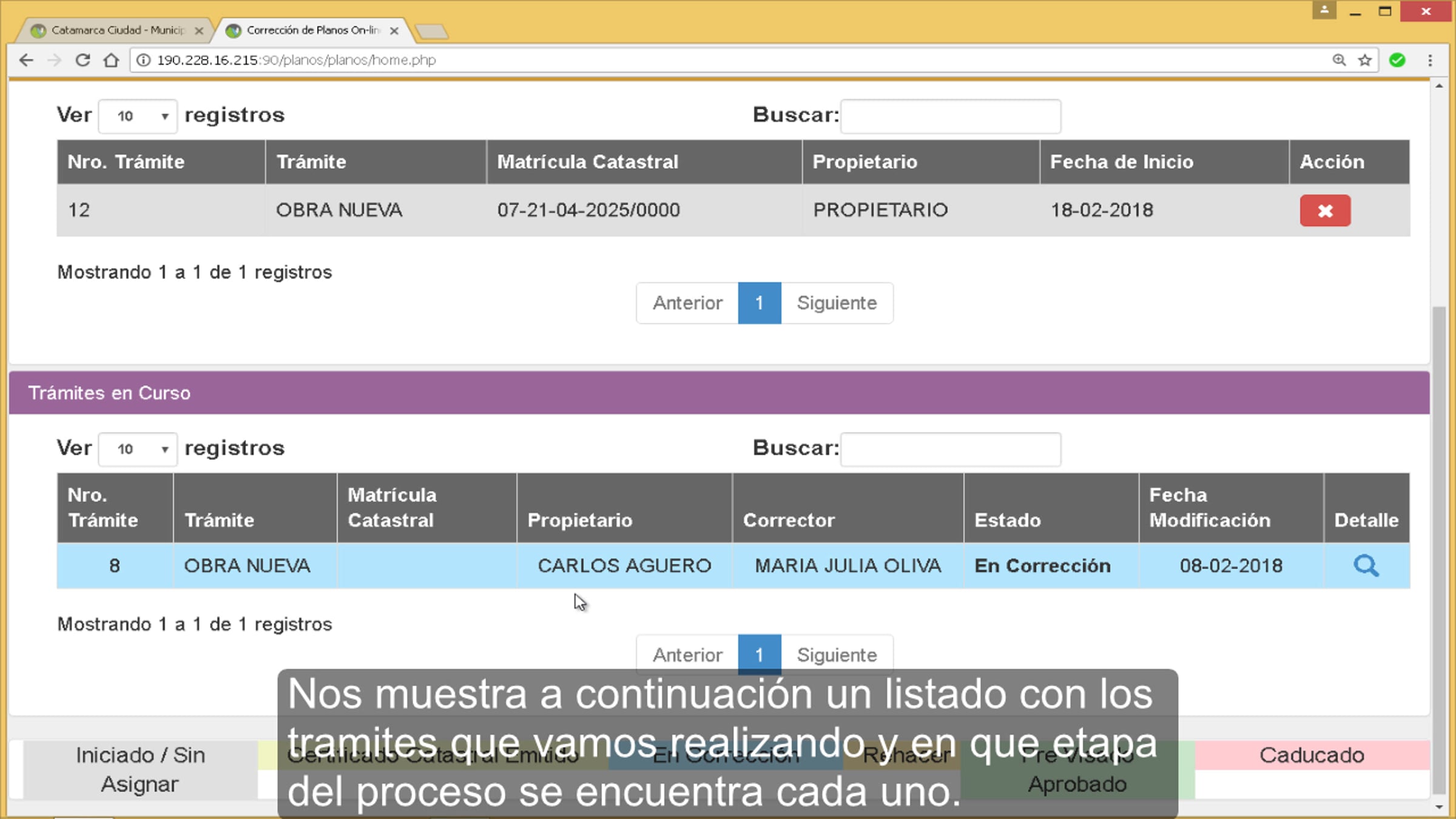Image resolution: width=1456 pixels, height=819 pixels.
Task: Open the Trámites en Curso registros dropdown
Action: tap(138, 449)
